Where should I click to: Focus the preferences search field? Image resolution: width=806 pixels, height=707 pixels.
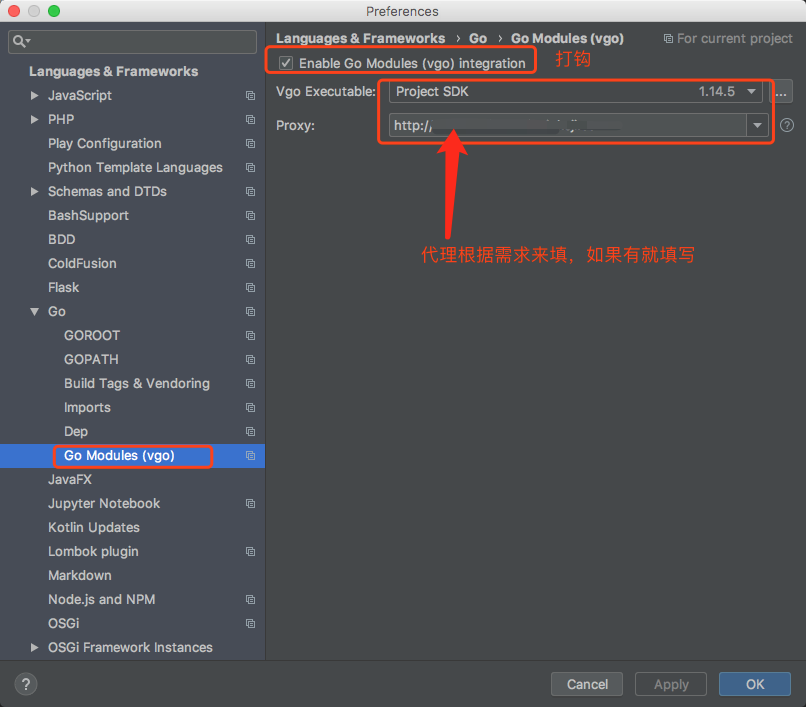(x=132, y=42)
